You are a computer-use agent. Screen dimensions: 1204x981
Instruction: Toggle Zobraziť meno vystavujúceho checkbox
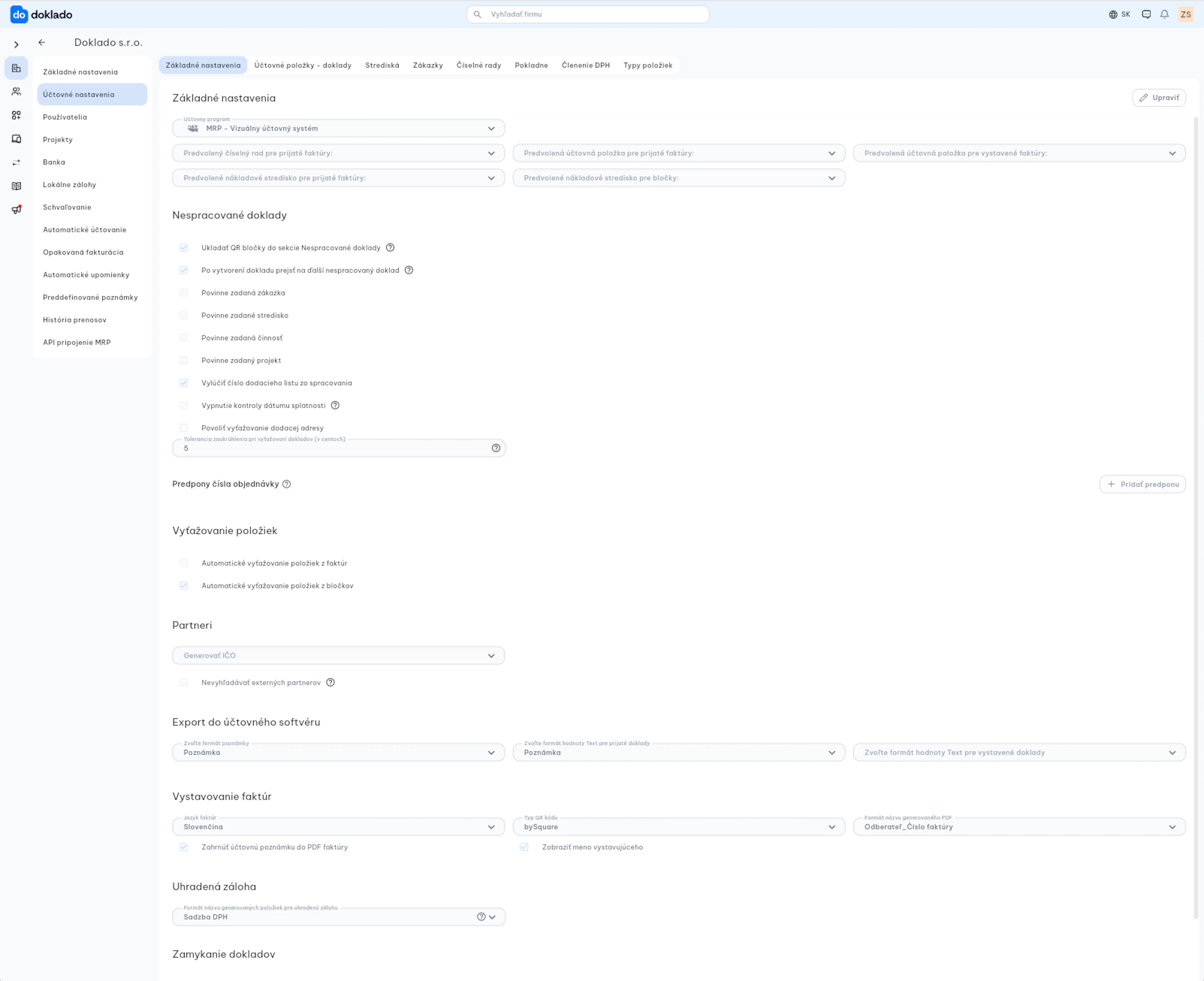(x=524, y=847)
